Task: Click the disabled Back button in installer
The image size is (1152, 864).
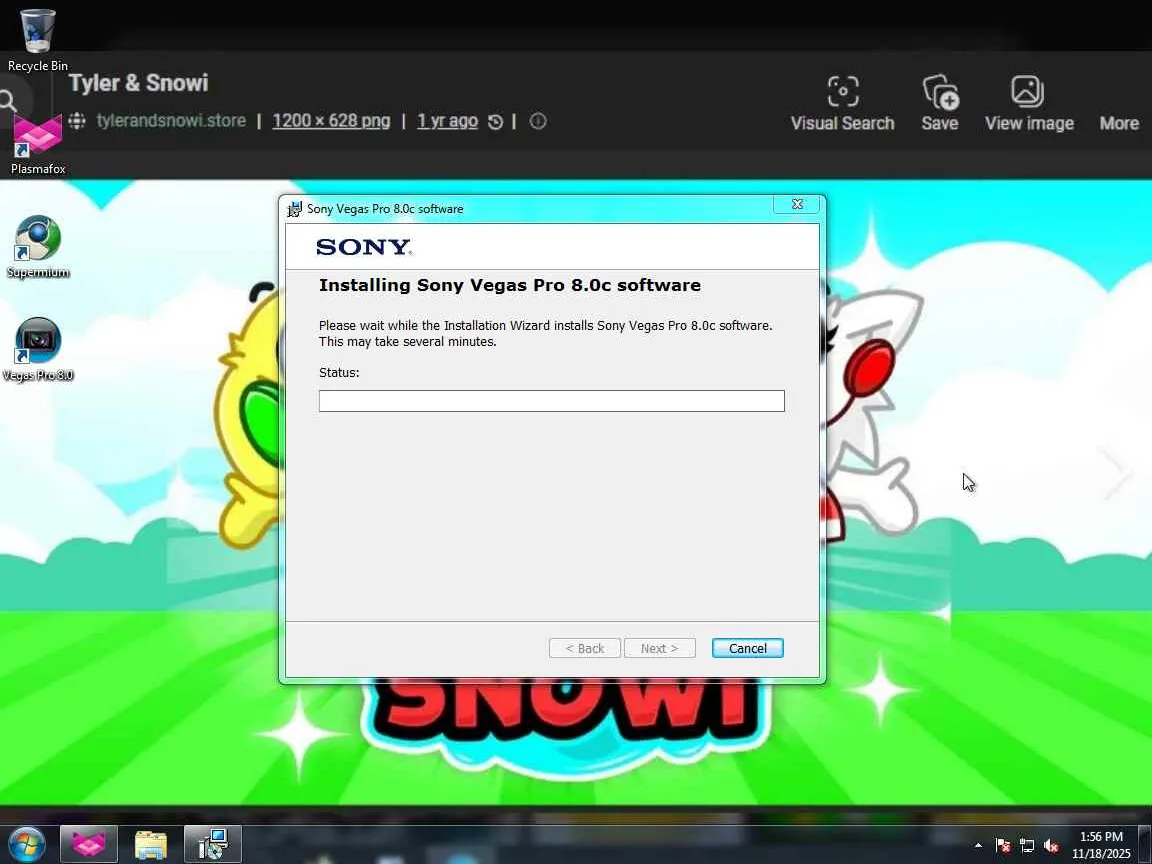Action: 585,648
